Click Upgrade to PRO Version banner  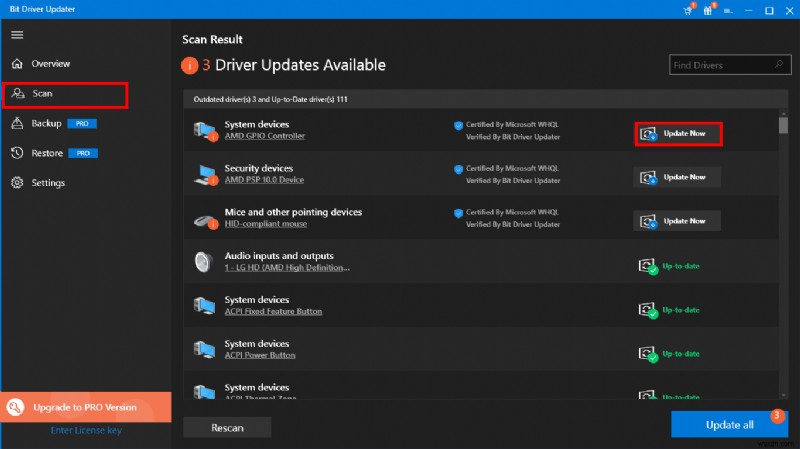click(x=86, y=407)
